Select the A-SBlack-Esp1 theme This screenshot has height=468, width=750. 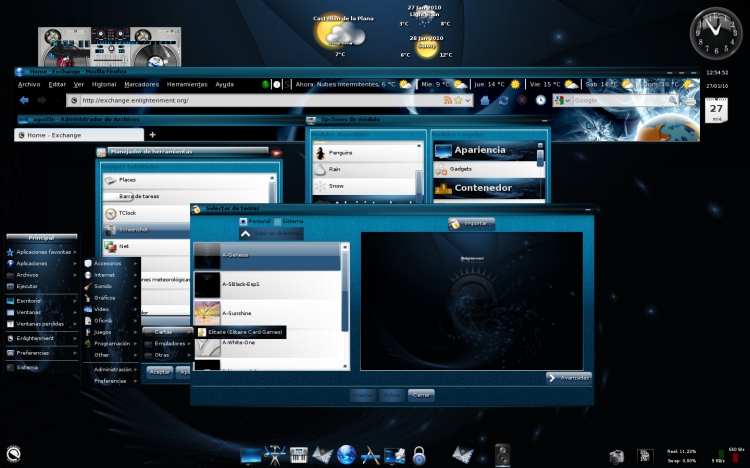point(267,284)
